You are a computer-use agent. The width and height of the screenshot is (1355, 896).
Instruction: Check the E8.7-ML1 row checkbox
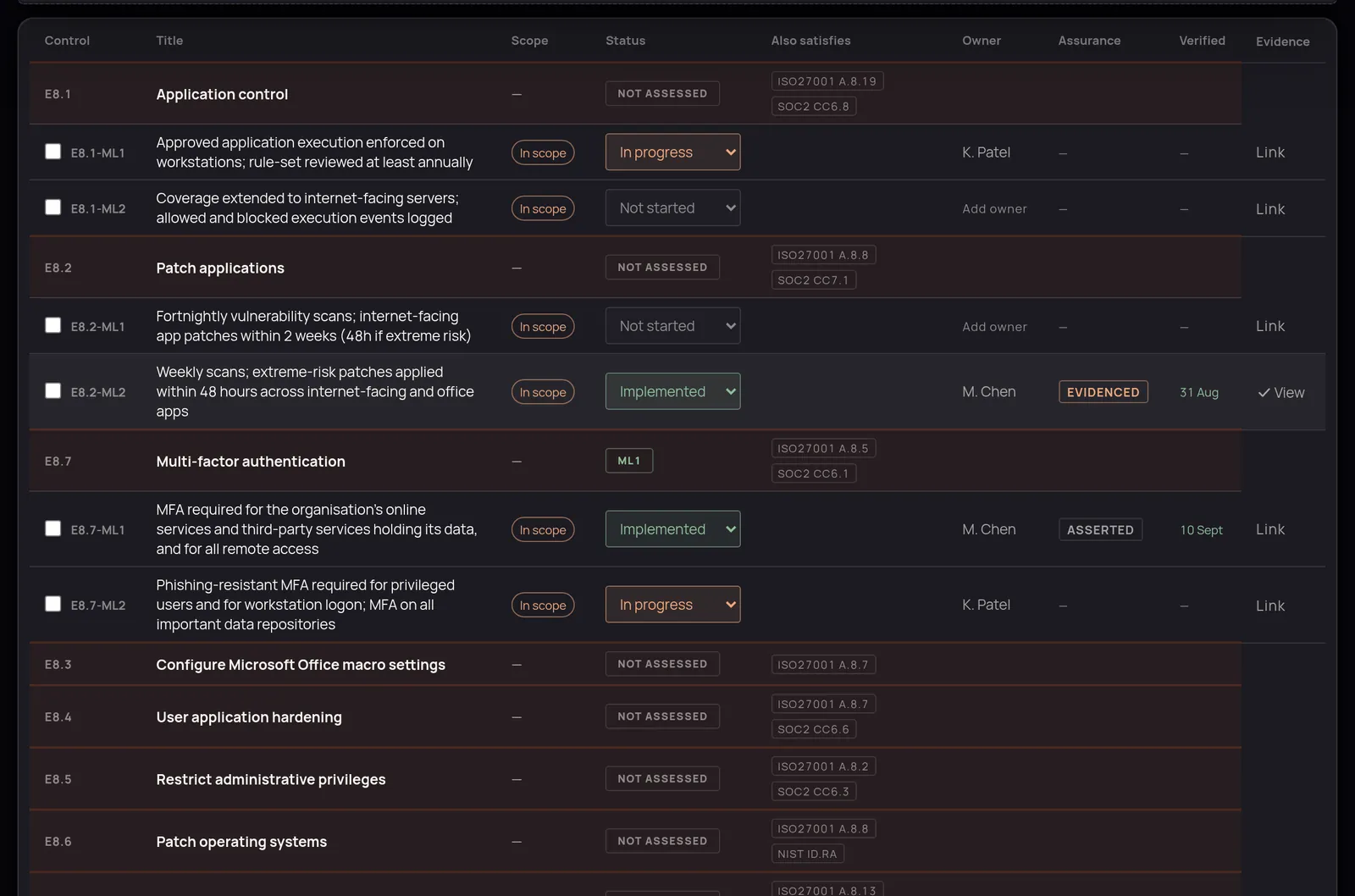coord(53,528)
